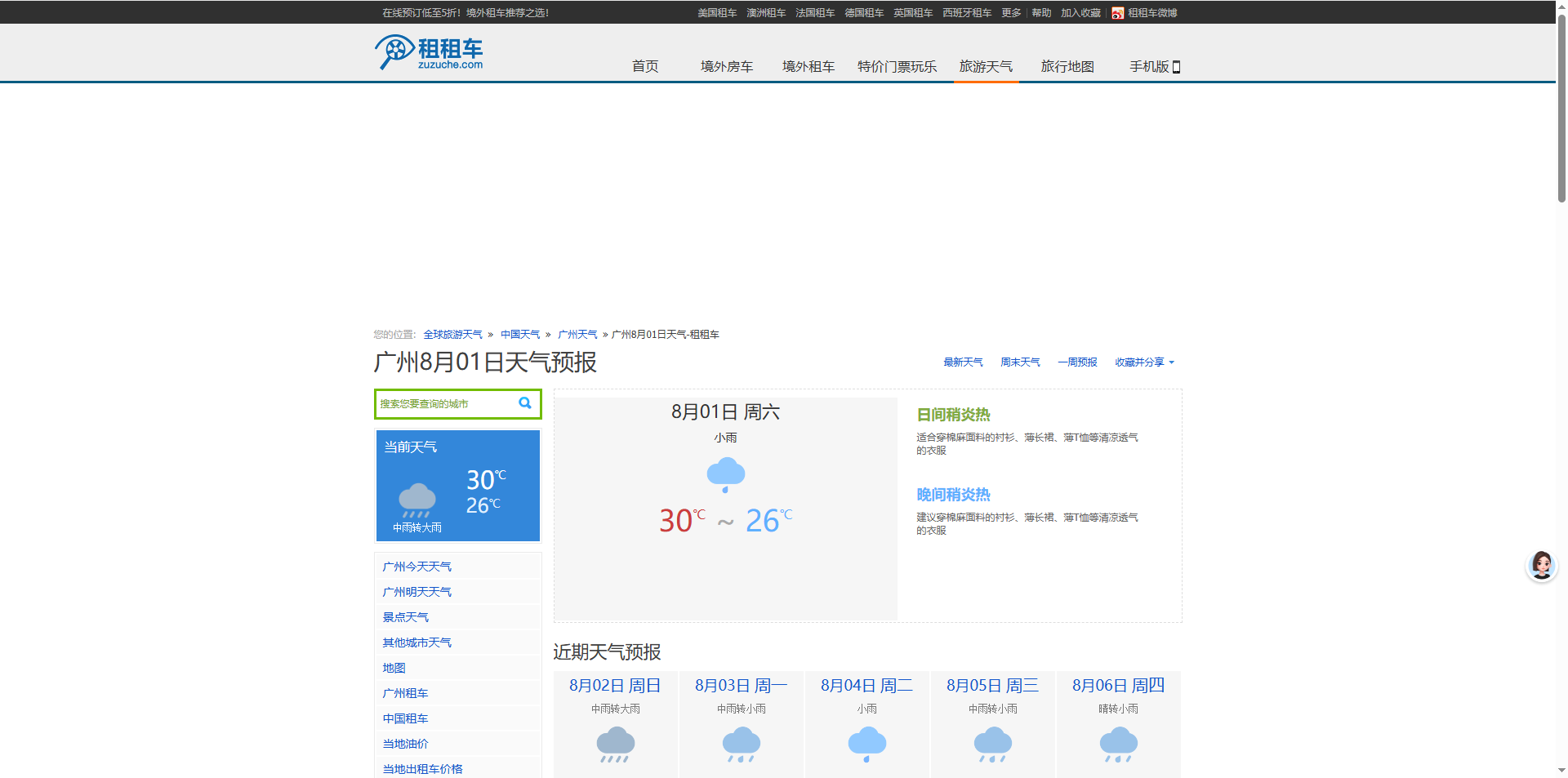Click the 德国租车 link

(x=864, y=13)
